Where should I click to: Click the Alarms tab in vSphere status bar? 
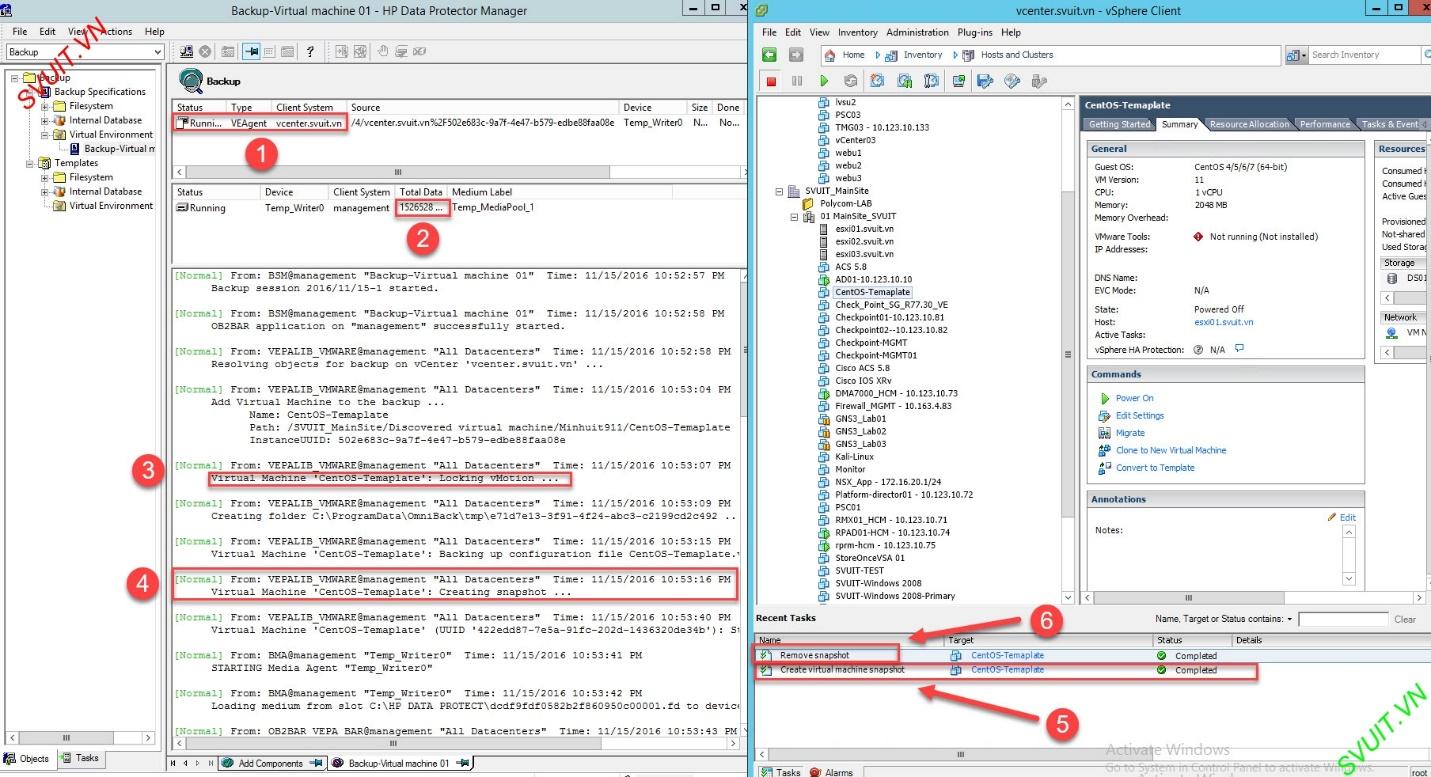[x=831, y=772]
